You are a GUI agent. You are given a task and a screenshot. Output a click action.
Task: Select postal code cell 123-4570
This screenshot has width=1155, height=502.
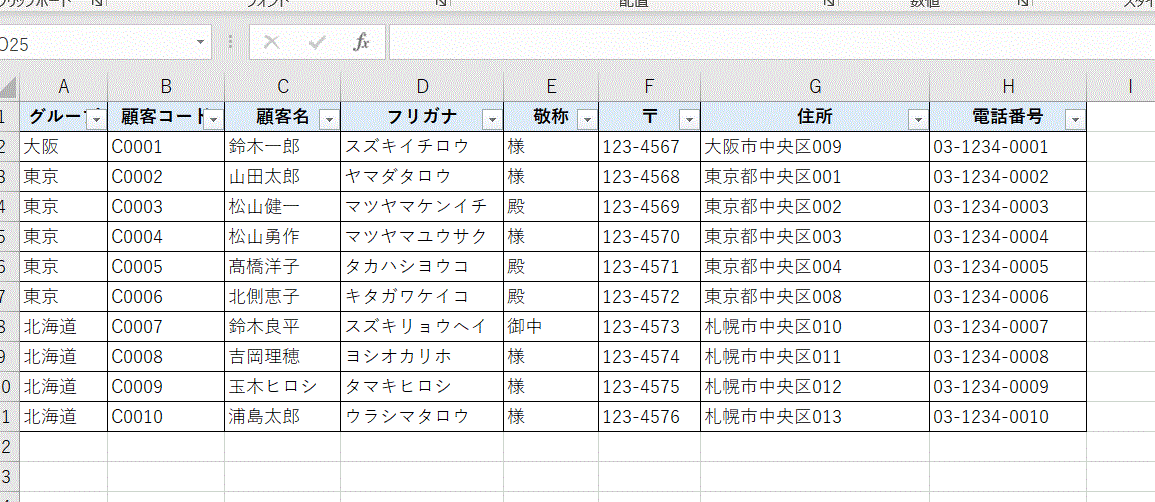pyautogui.click(x=649, y=236)
